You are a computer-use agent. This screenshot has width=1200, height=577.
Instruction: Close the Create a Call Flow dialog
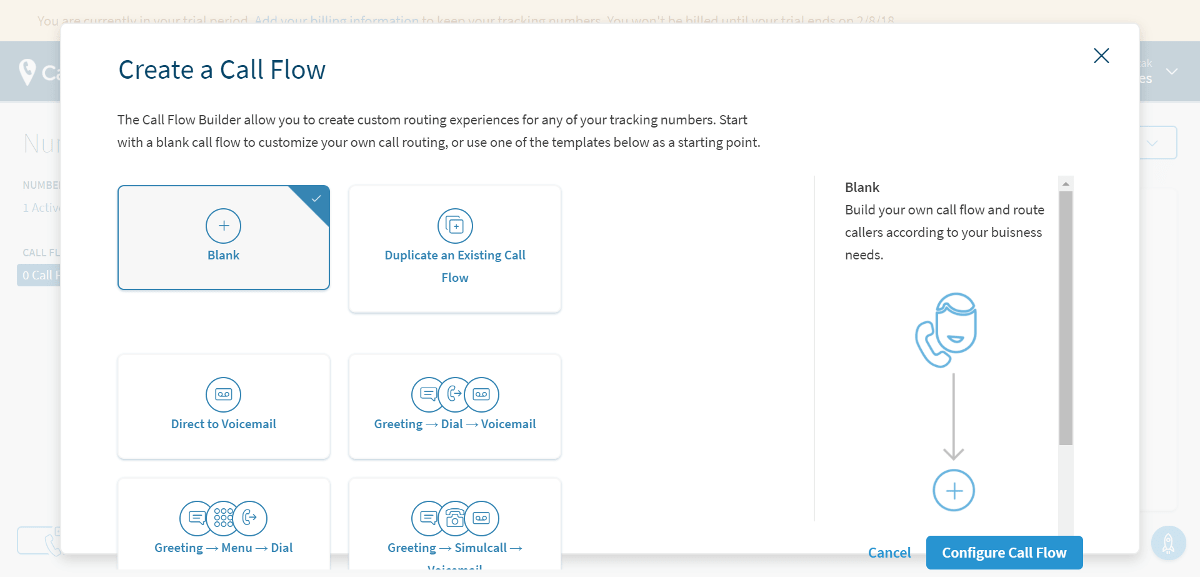point(1101,56)
